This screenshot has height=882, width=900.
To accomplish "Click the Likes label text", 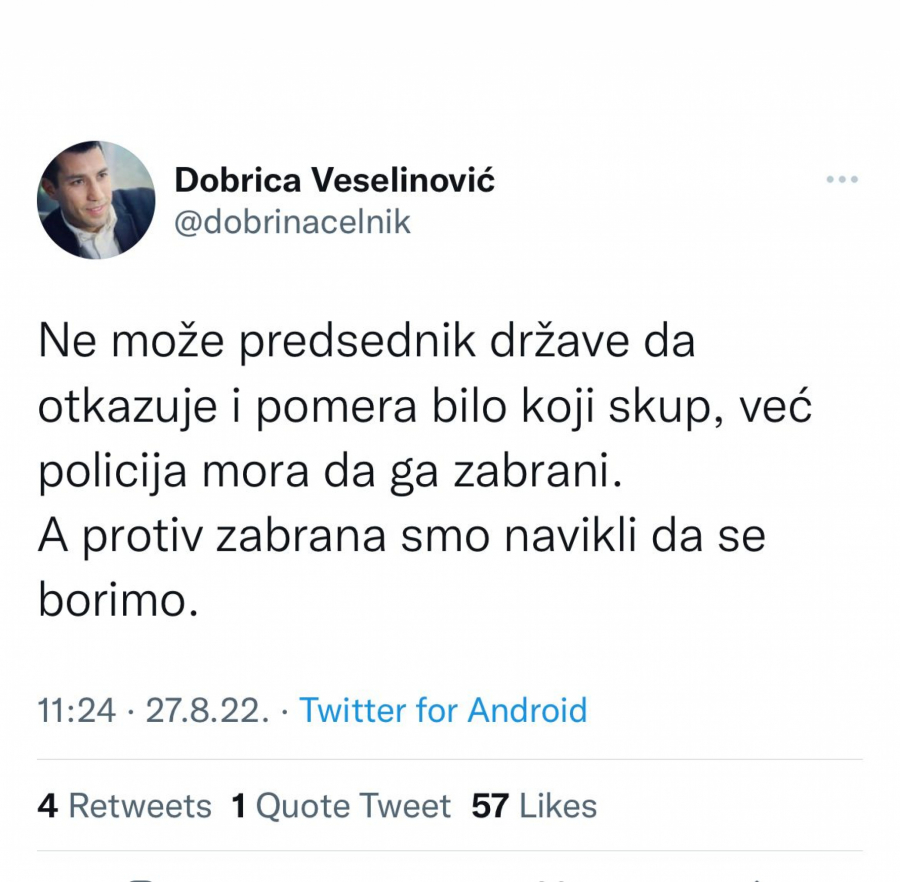I will 555,805.
